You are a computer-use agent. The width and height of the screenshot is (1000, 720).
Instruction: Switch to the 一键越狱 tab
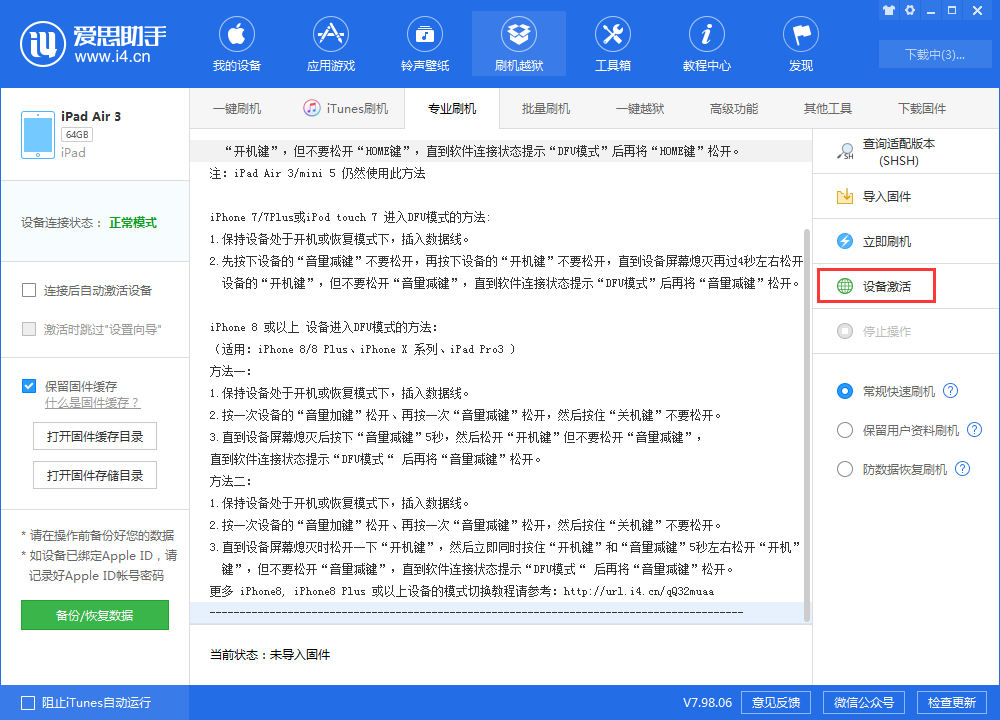(638, 107)
